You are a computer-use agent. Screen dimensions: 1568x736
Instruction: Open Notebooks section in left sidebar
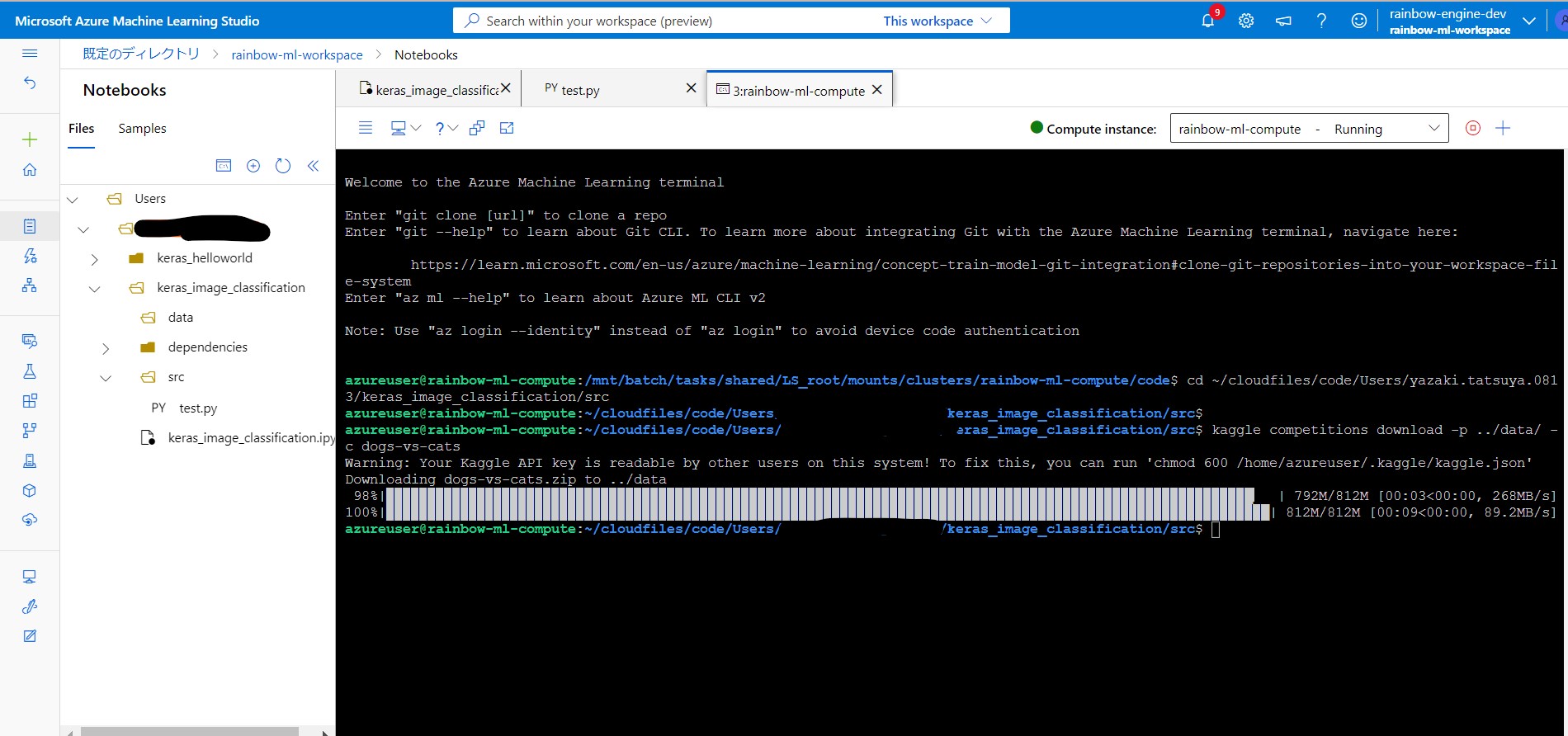[30, 226]
